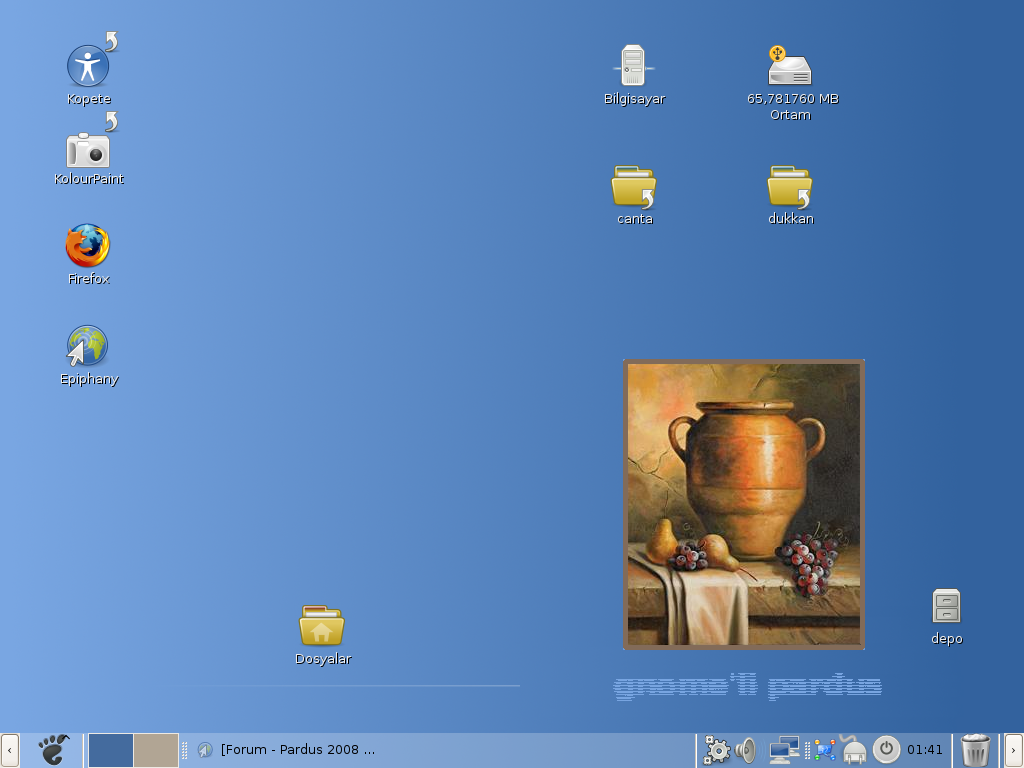The image size is (1024, 768).
Task: Switch to the second beige workspace
Action: (x=156, y=750)
